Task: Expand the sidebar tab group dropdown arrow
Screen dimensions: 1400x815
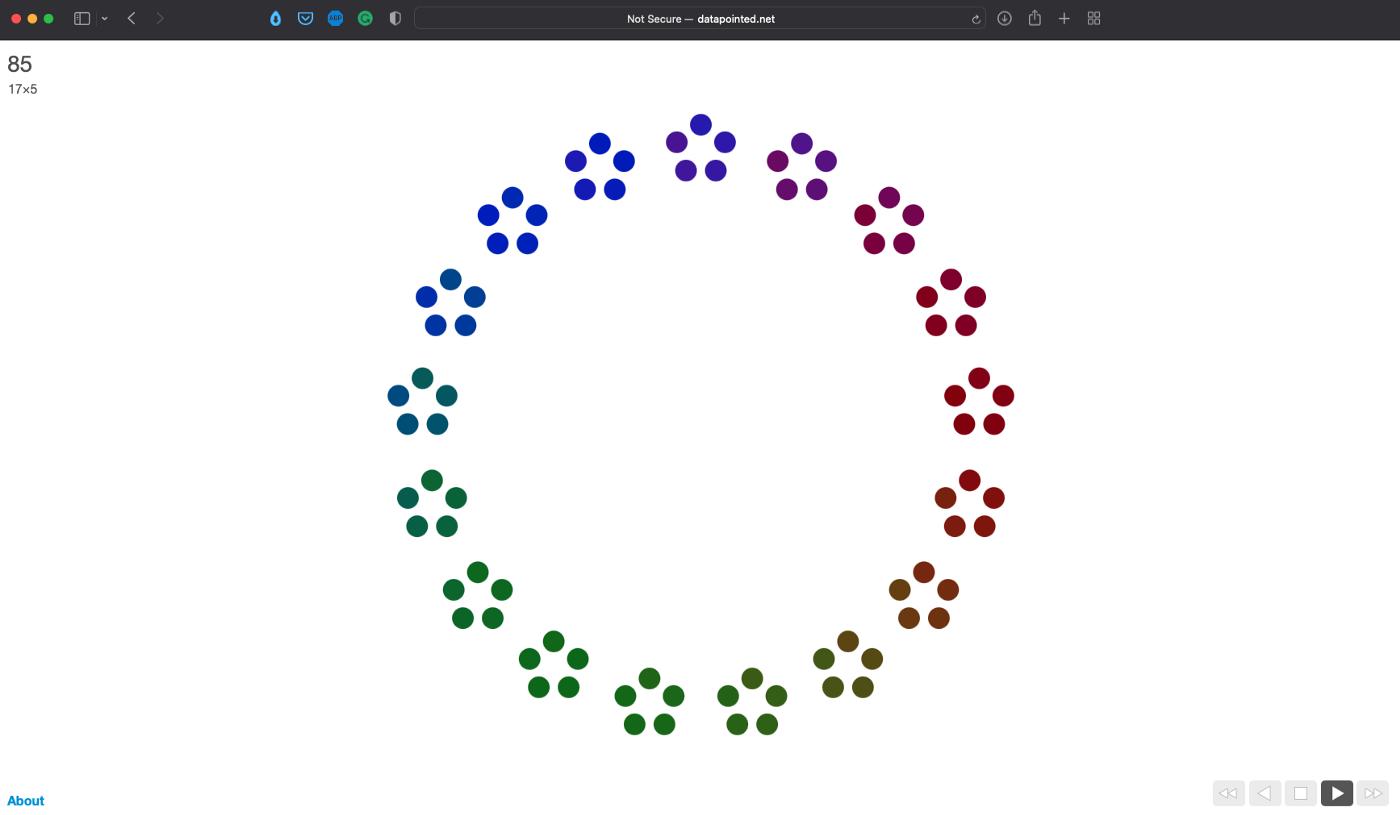Action: 104,18
